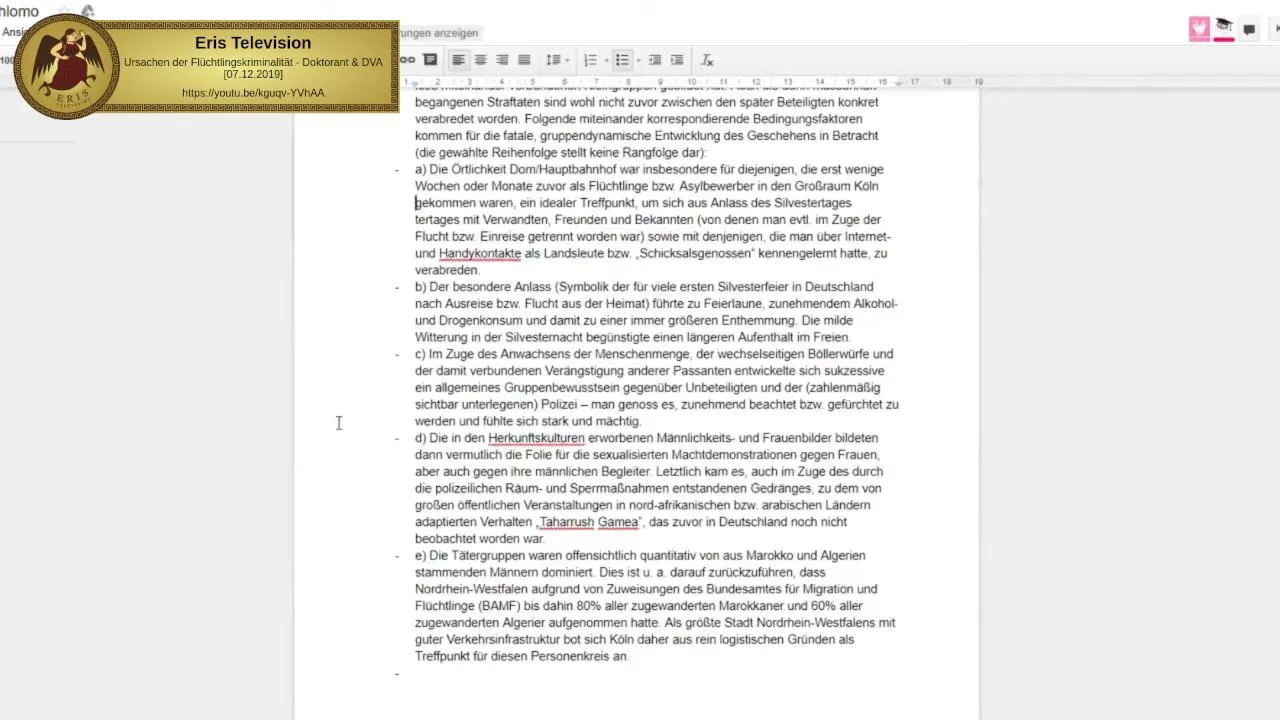
Task: Click the 'ungen anzeigen' link near the toolbar
Action: (439, 33)
